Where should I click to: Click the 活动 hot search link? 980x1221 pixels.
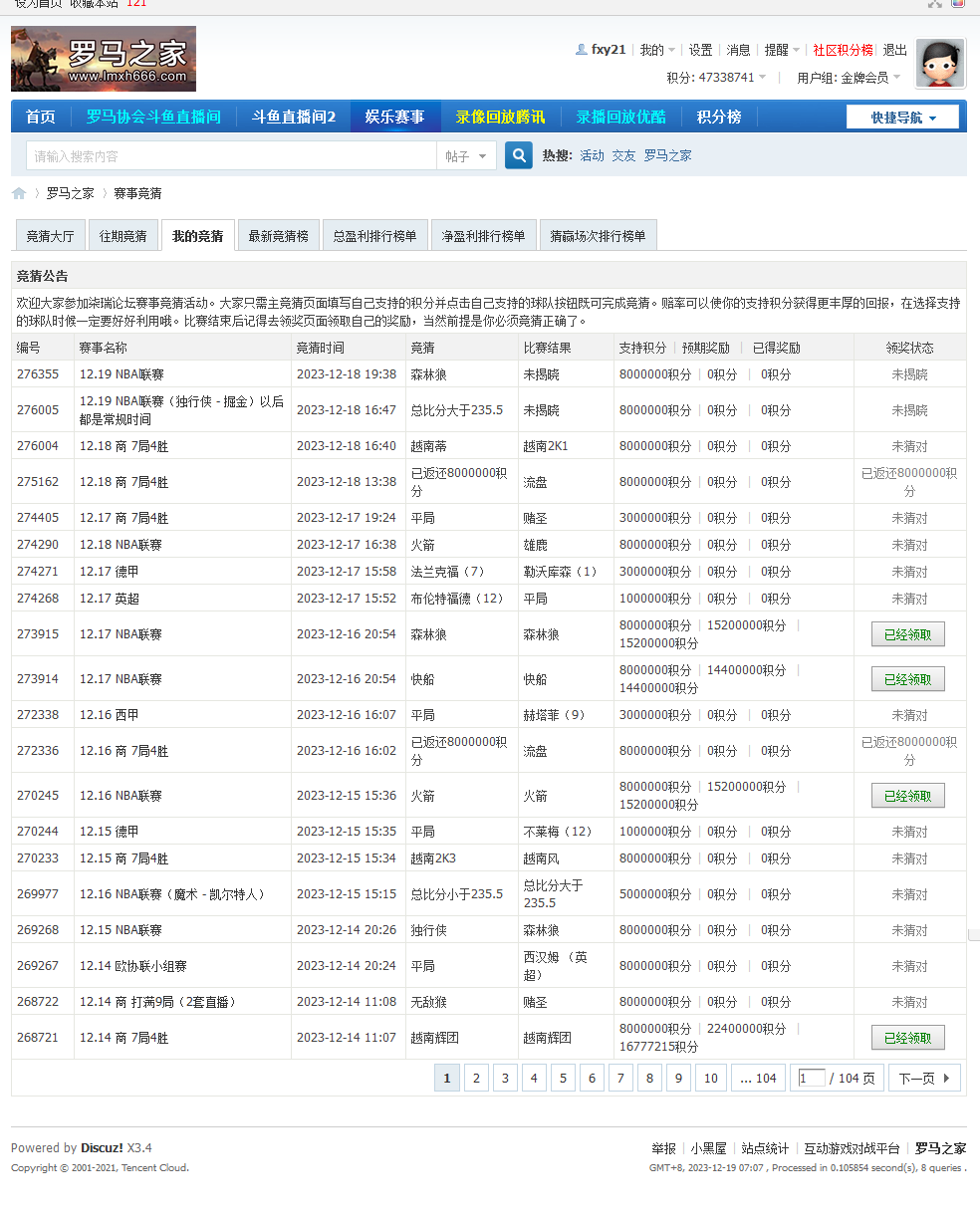(x=591, y=155)
